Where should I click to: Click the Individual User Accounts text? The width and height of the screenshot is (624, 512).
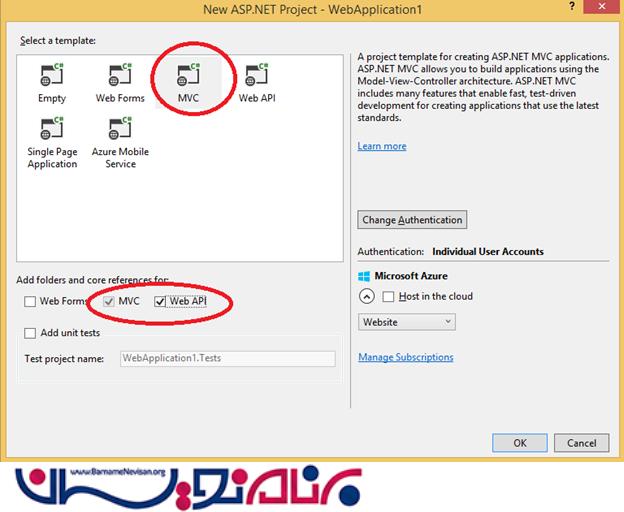click(488, 252)
